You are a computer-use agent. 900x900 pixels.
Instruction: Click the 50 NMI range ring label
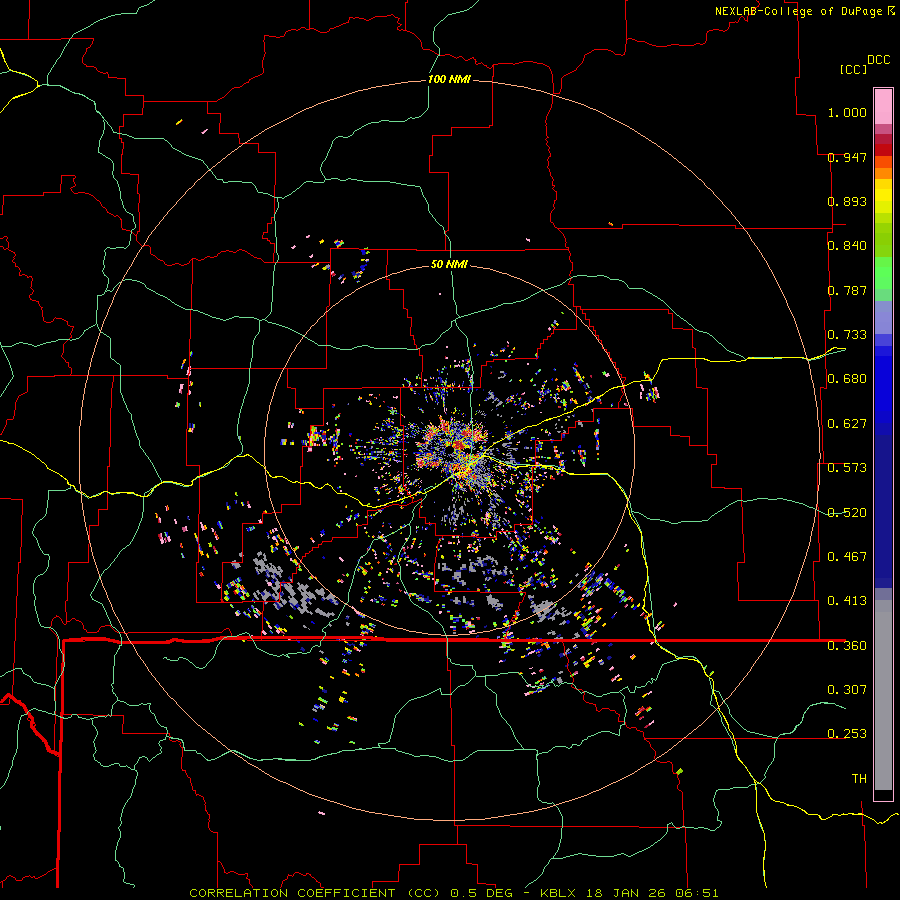tap(449, 264)
